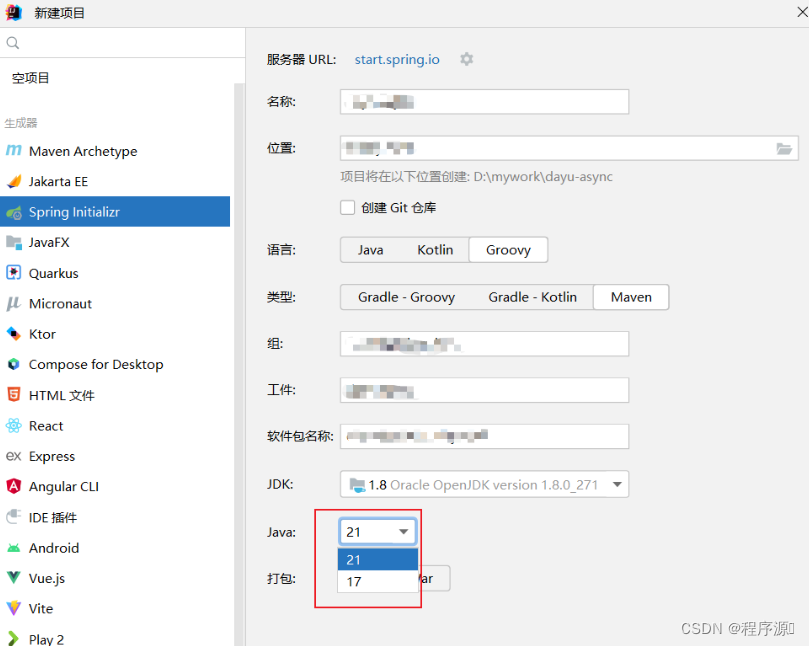The width and height of the screenshot is (809, 646).
Task: Select 空项目 in the left list
Action: (30, 78)
